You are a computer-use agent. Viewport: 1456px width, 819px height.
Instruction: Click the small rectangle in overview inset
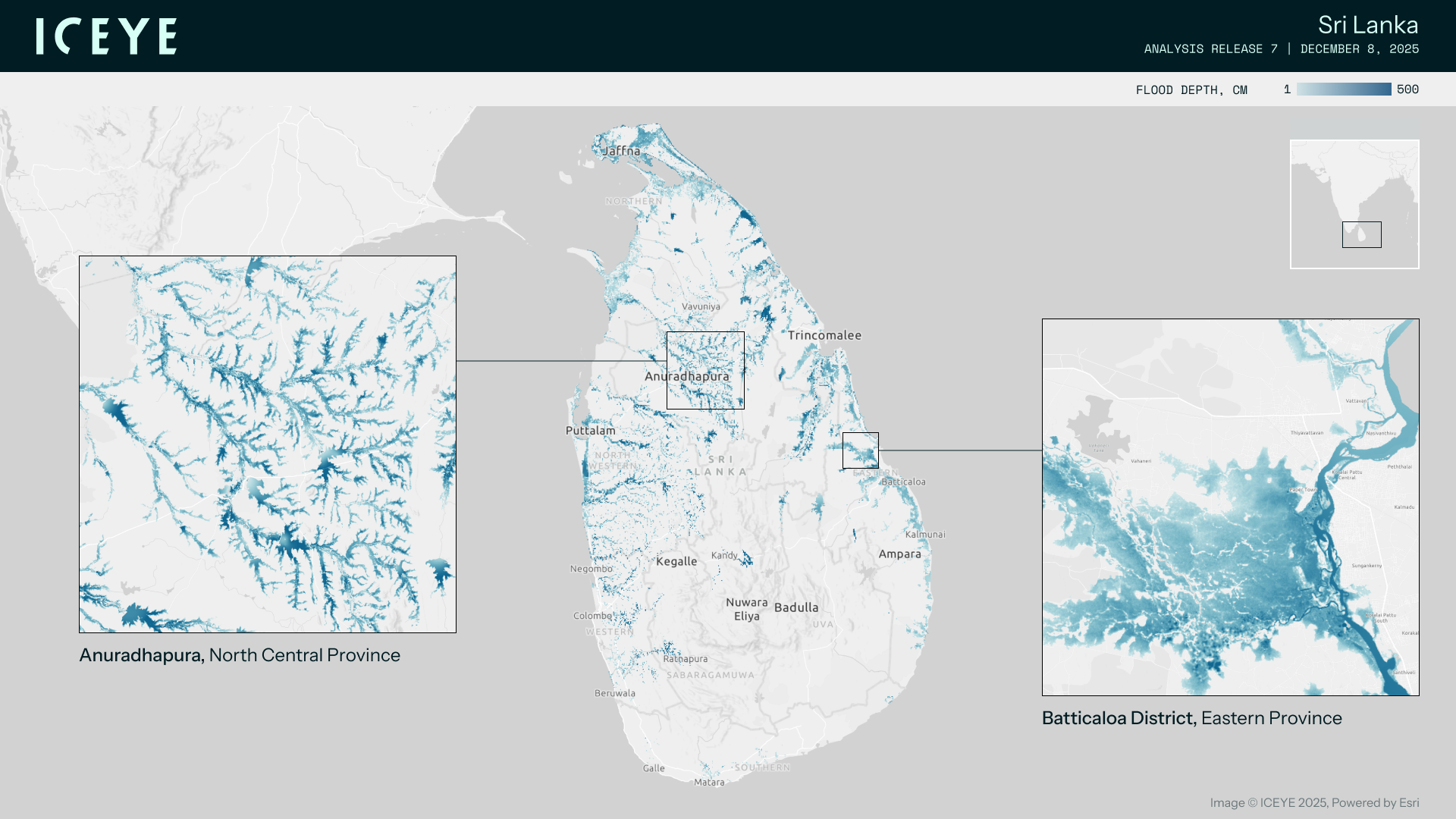click(1361, 235)
